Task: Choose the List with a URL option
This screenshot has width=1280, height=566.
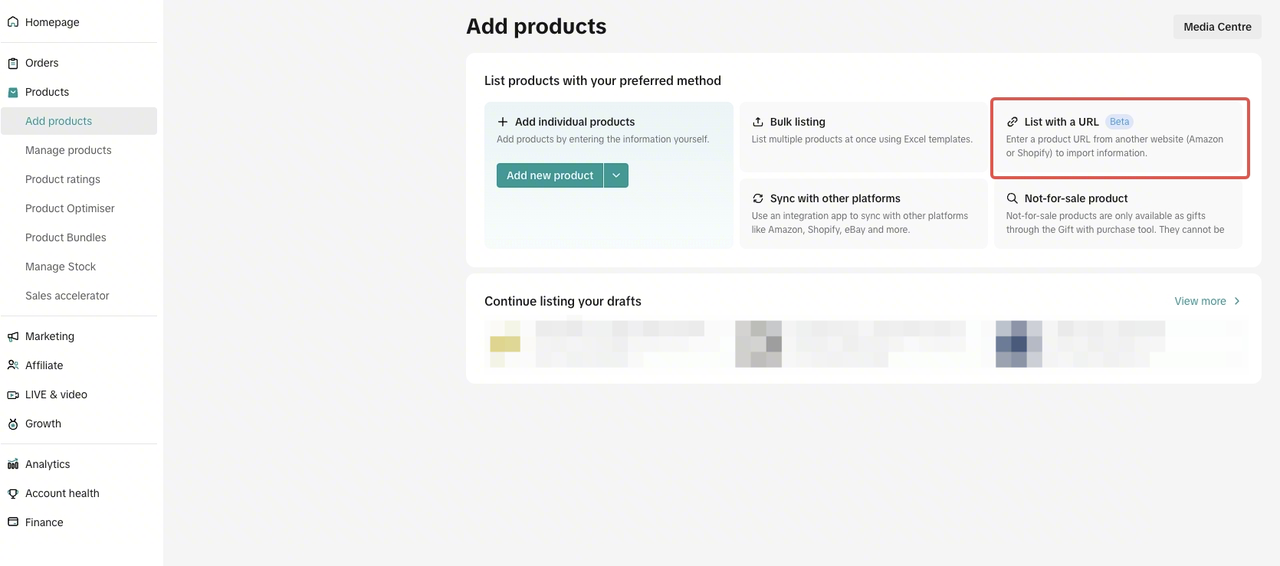Action: pyautogui.click(x=1119, y=138)
